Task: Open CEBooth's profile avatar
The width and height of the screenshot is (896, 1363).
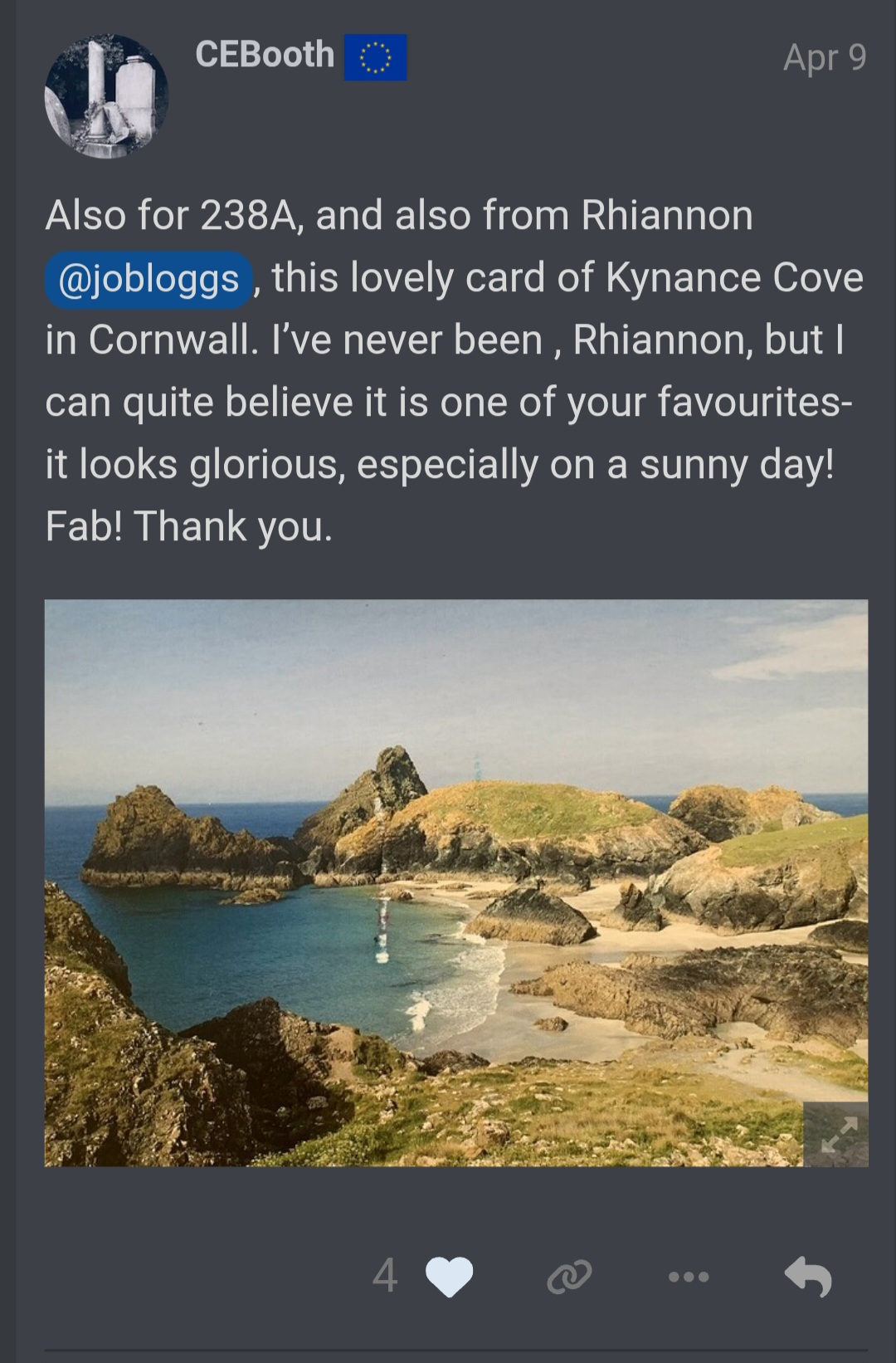Action: pyautogui.click(x=106, y=96)
